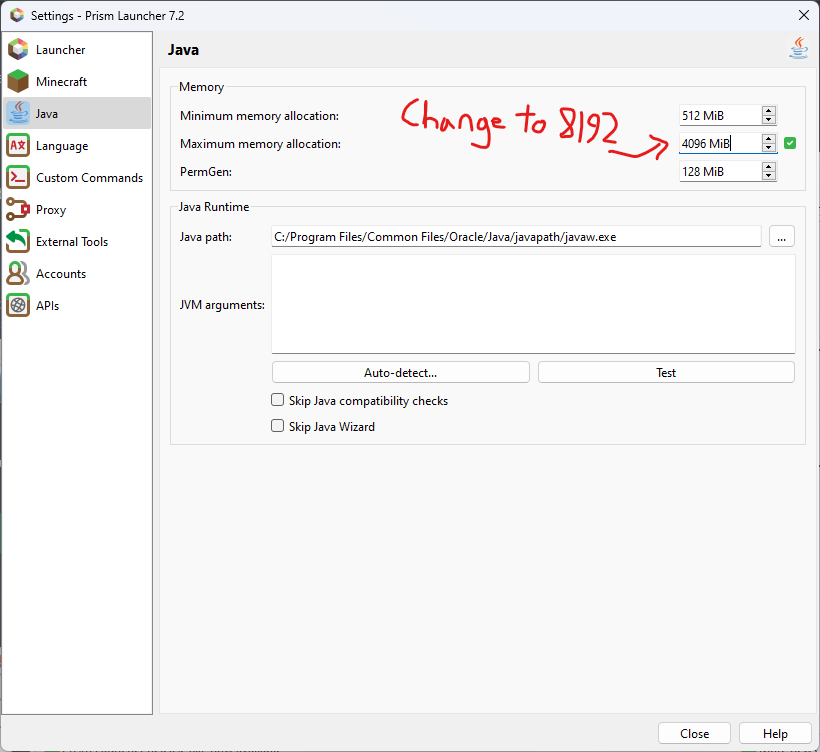Click inside the JVM arguments text area
The width and height of the screenshot is (820, 752).
pos(532,303)
